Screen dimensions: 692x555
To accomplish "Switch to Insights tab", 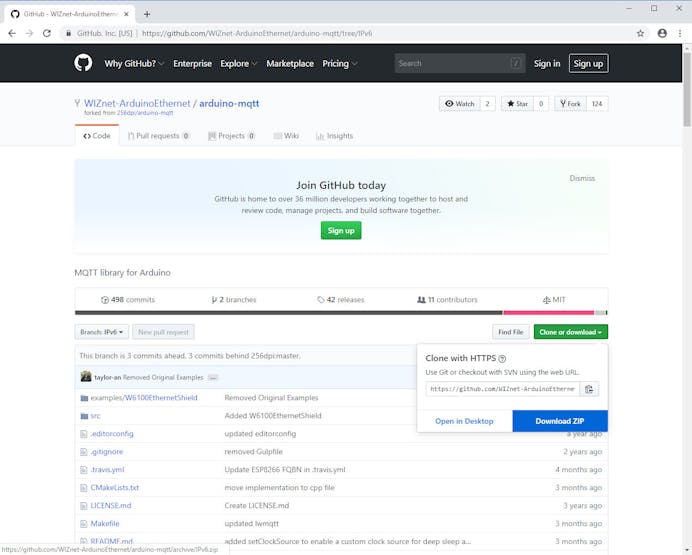I will tap(335, 136).
